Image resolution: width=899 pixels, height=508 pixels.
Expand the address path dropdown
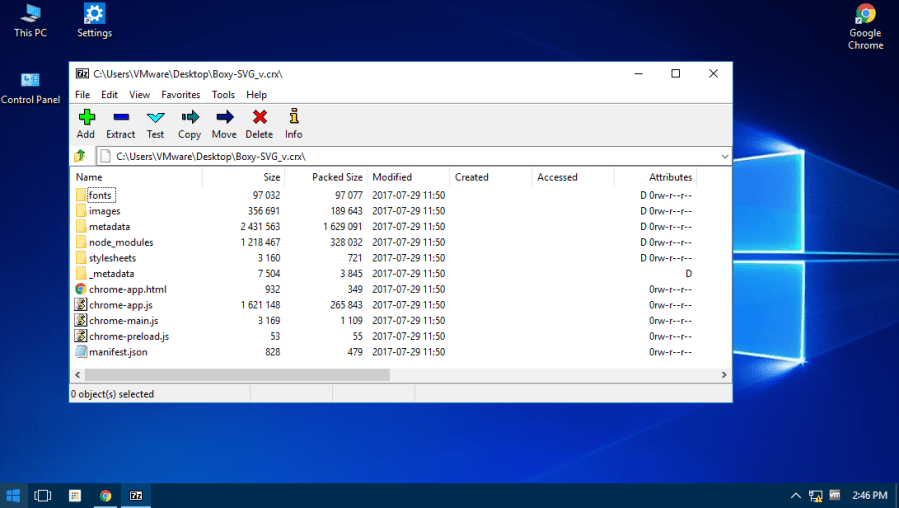click(x=724, y=157)
